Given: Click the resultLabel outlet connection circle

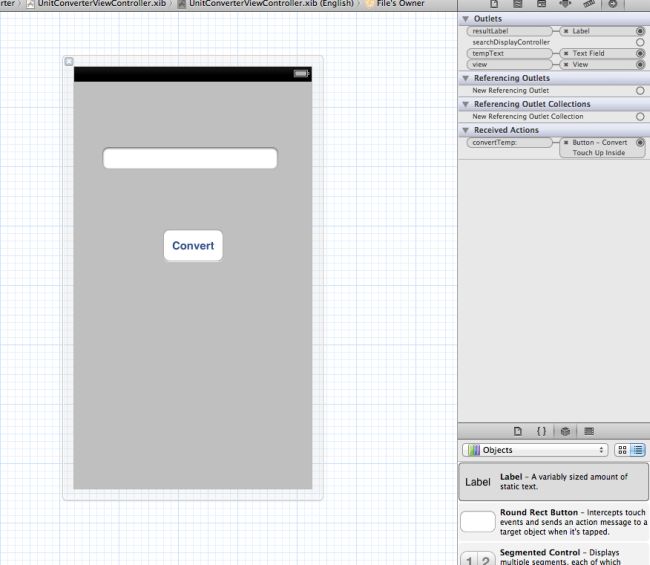Looking at the screenshot, I should 640,31.
